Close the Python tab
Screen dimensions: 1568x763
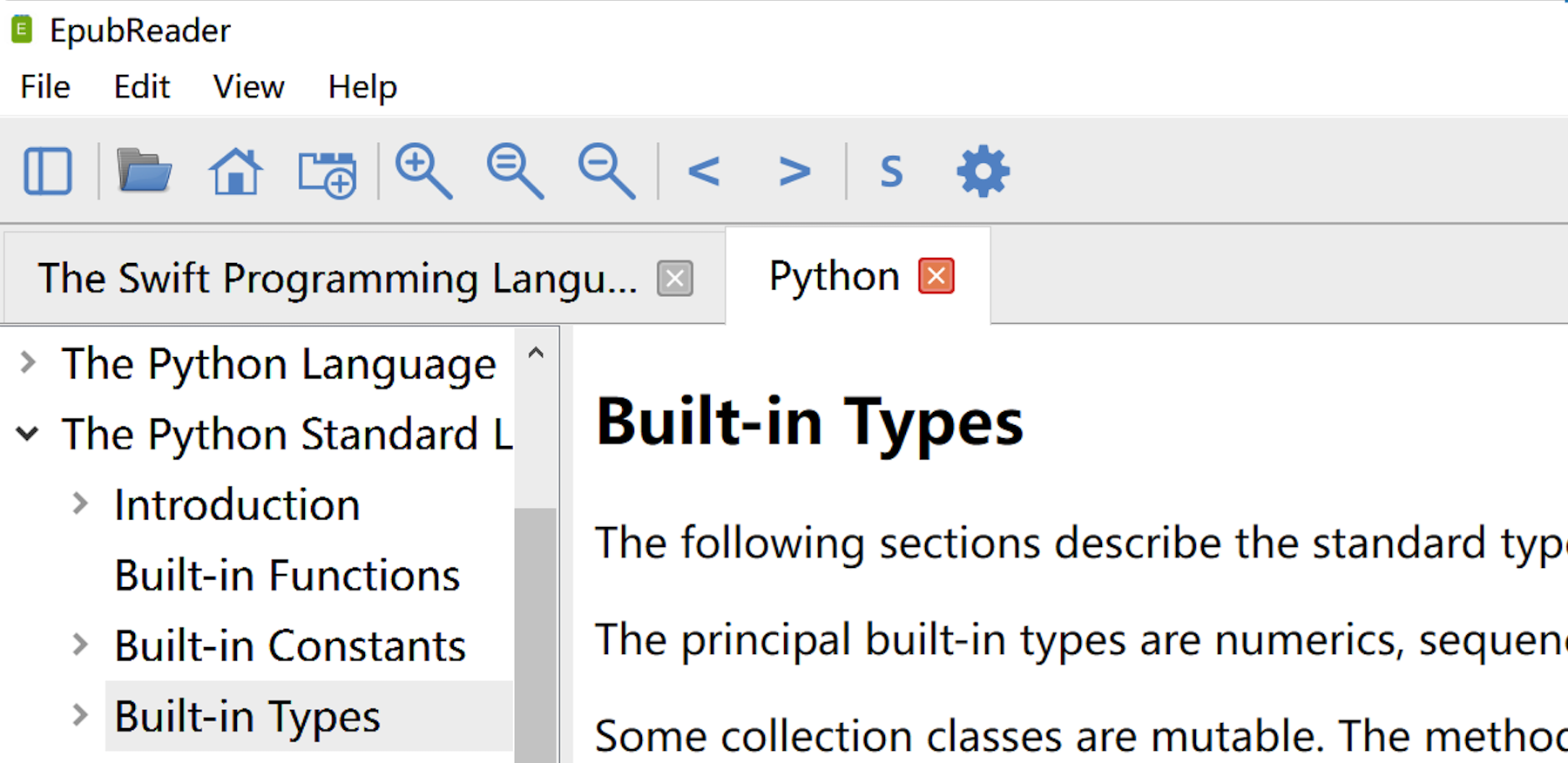(x=936, y=276)
